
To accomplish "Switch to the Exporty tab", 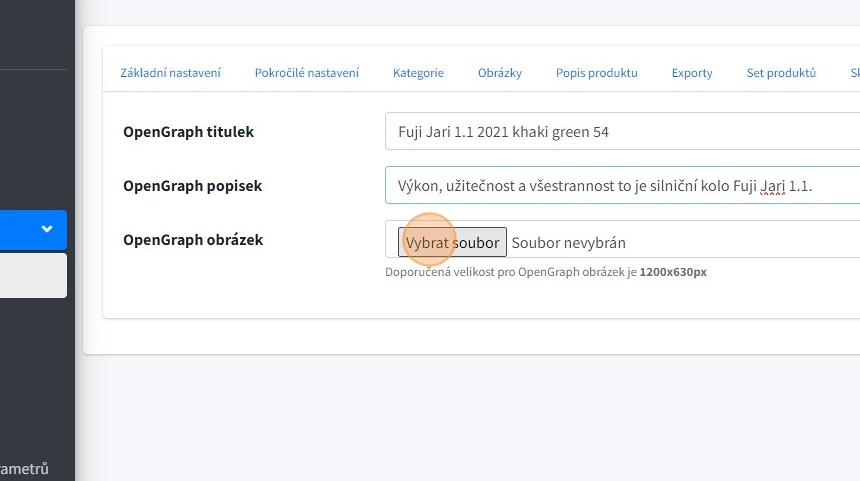I will (692, 73).
